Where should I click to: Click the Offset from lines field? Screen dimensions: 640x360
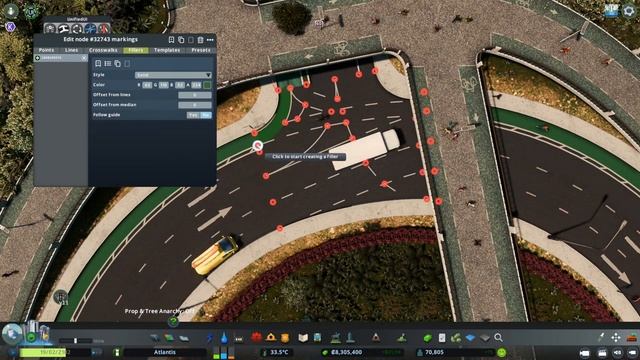(195, 95)
